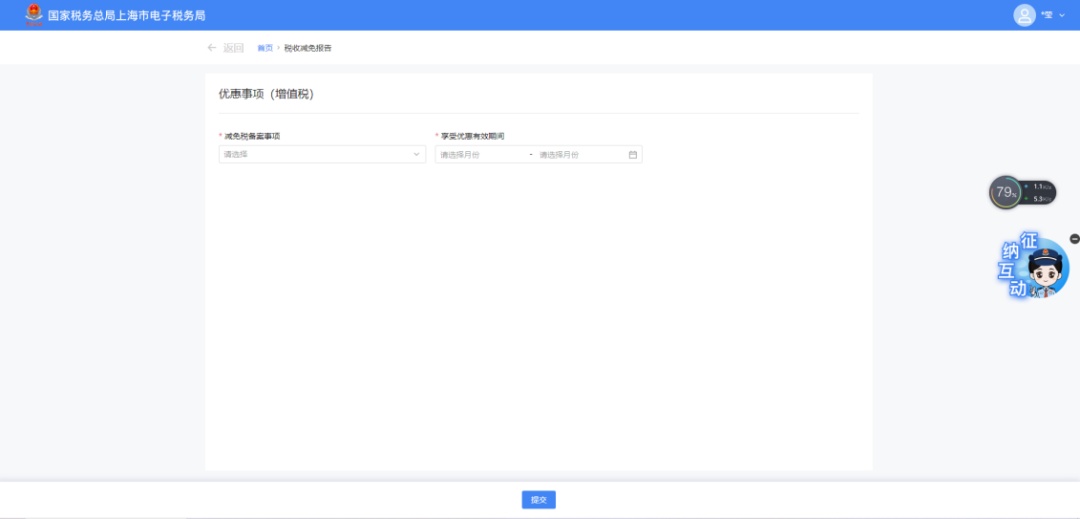The height and width of the screenshot is (519, 1080).
Task: Click the 减免税备案事项 label
Action: click(x=252, y=136)
